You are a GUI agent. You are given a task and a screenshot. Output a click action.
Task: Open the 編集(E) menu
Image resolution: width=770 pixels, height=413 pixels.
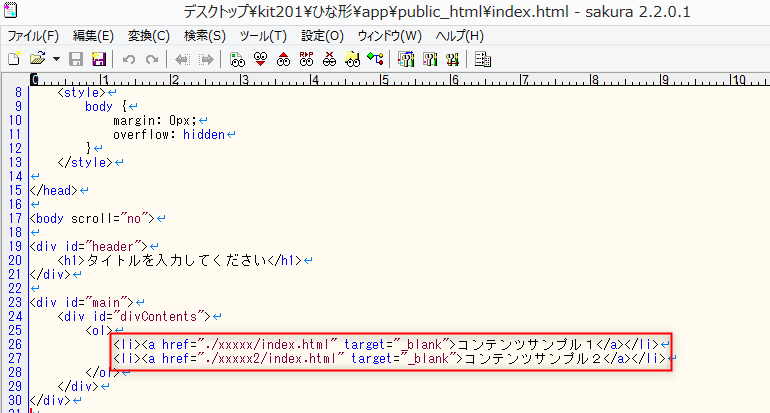click(93, 36)
